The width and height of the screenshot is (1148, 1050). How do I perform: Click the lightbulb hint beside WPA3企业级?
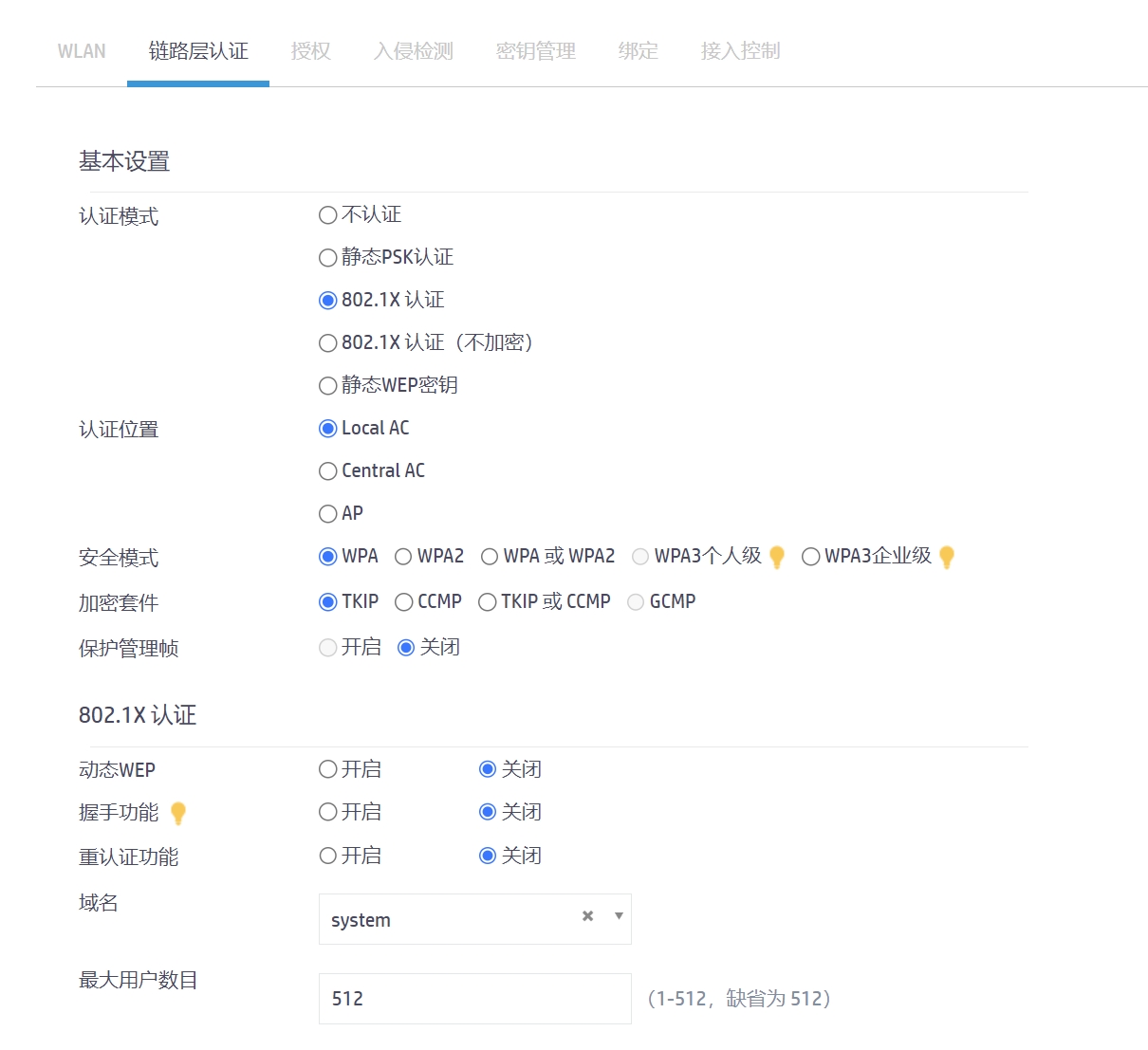click(x=946, y=557)
